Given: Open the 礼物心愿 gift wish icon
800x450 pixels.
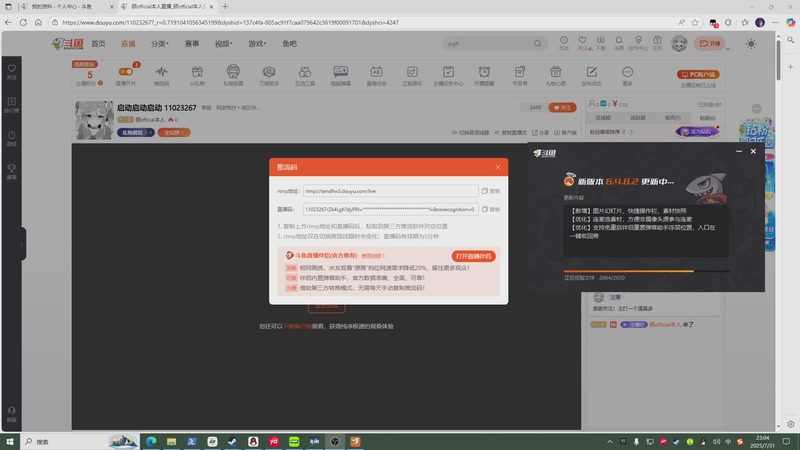Looking at the screenshot, I should (x=555, y=75).
